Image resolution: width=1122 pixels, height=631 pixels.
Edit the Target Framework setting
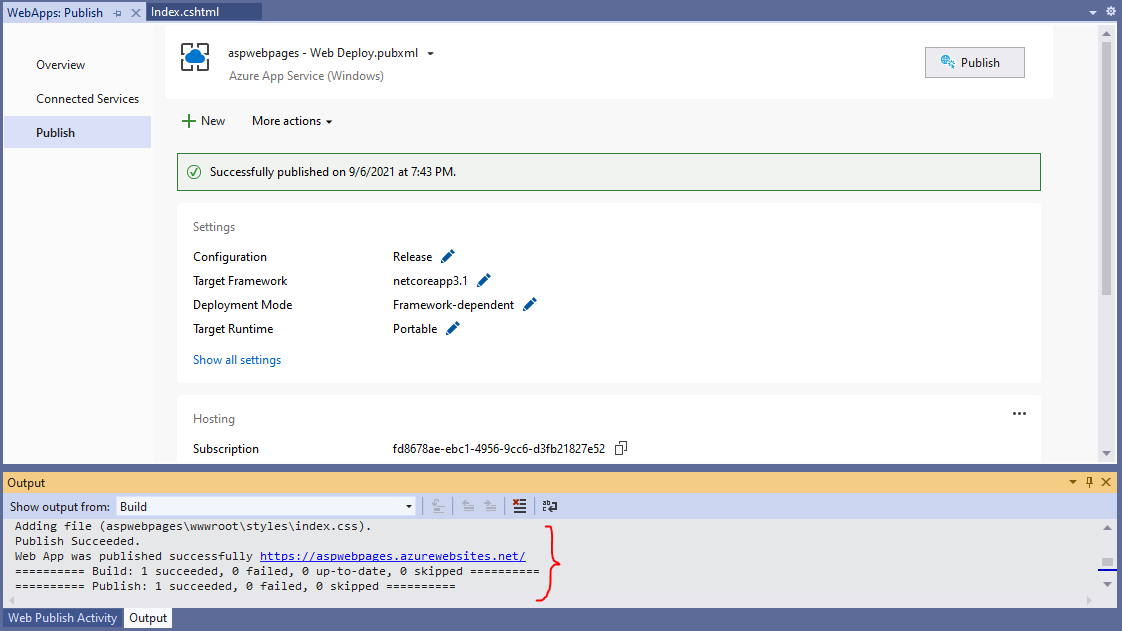pyautogui.click(x=484, y=280)
